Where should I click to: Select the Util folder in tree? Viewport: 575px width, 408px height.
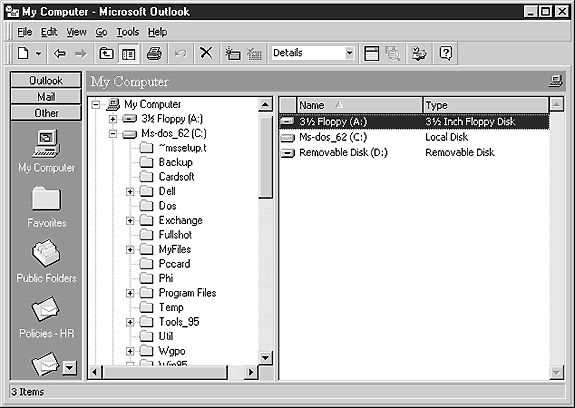point(157,337)
